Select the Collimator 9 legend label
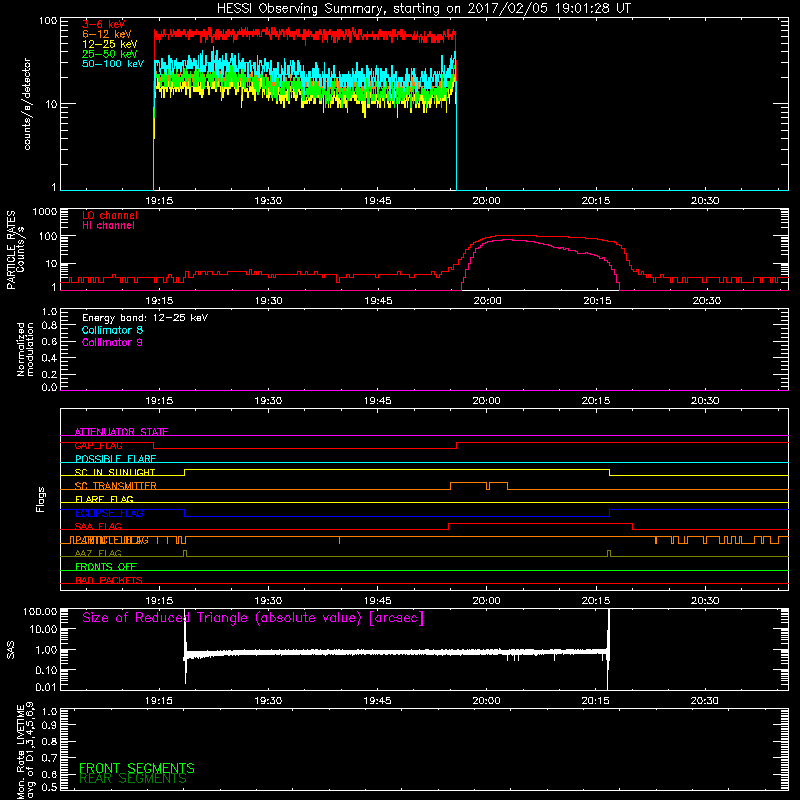This screenshot has width=800, height=800. coord(112,342)
